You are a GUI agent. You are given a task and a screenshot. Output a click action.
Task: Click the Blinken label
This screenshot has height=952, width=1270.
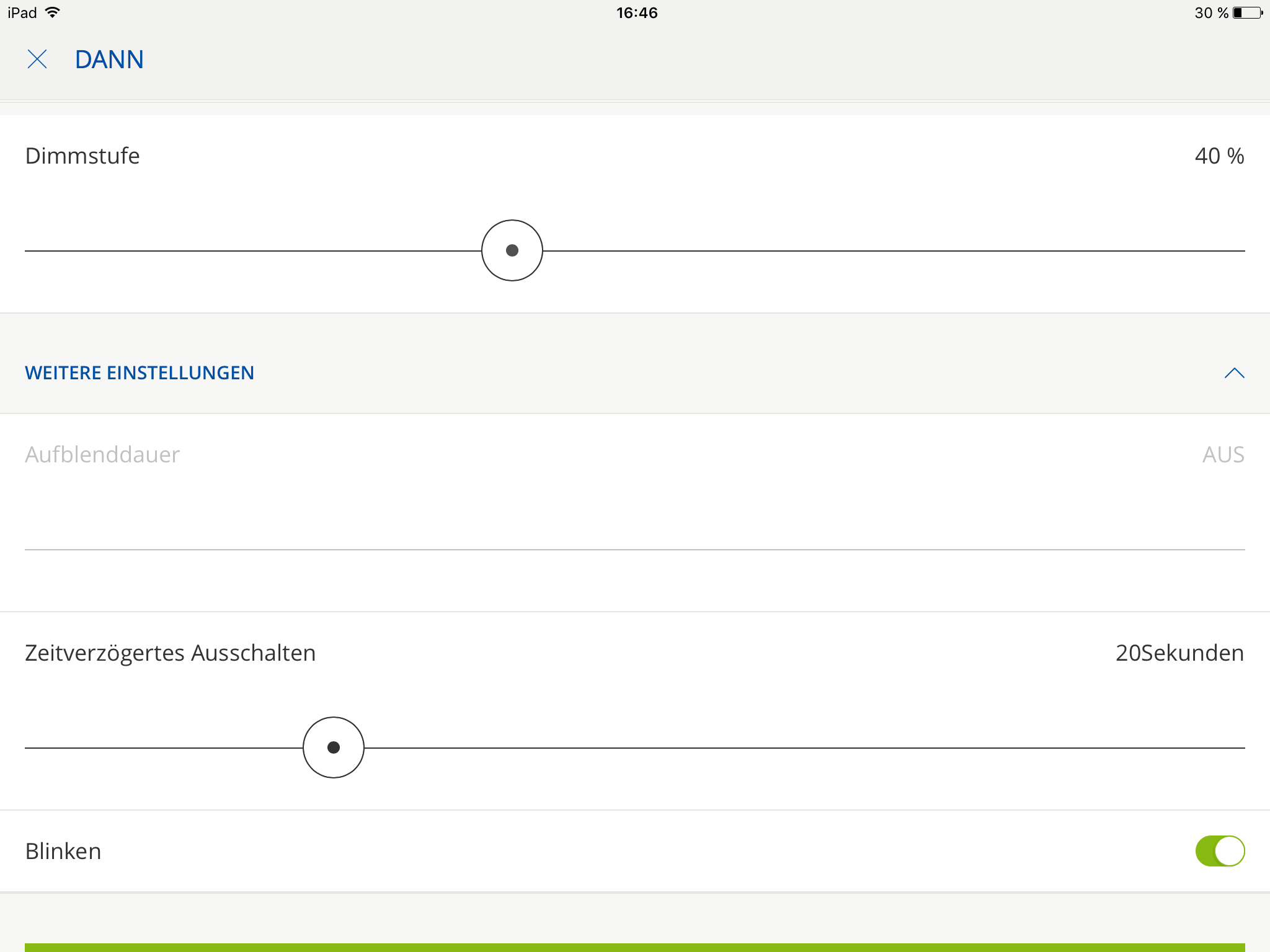point(63,852)
